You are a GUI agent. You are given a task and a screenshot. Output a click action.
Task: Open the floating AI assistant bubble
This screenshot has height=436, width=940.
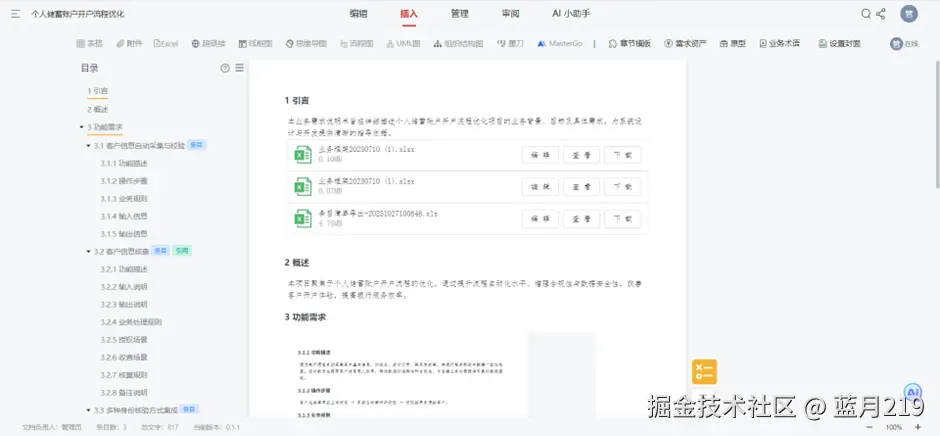coord(912,393)
